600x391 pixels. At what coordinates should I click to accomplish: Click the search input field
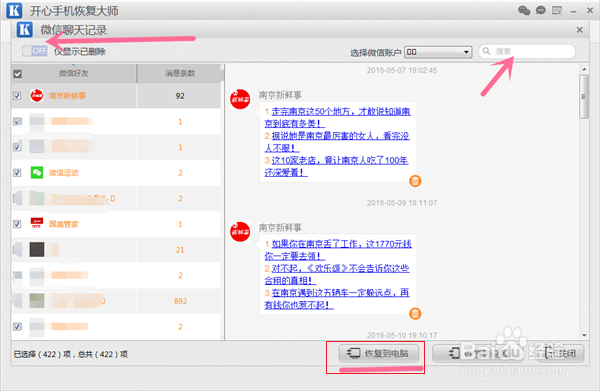click(x=527, y=51)
